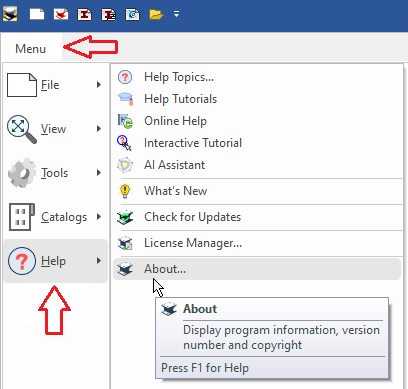The width and height of the screenshot is (408, 389).
Task: Click the application logo icon in title bar
Action: 10,14
